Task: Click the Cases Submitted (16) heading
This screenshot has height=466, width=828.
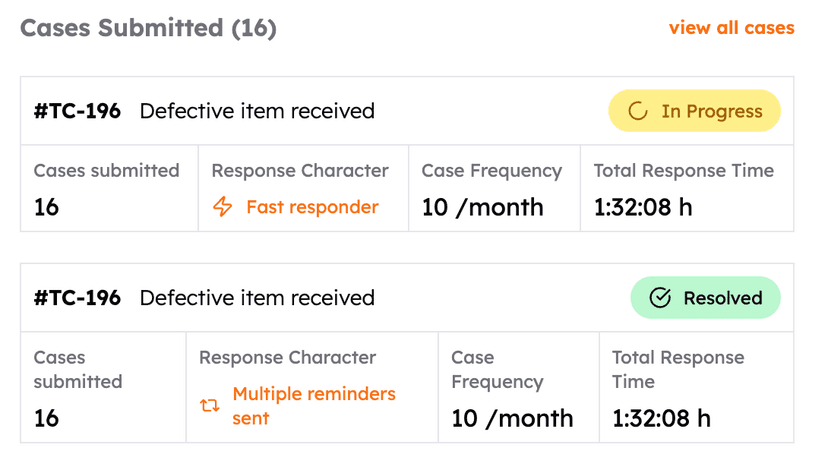Action: click(x=148, y=28)
